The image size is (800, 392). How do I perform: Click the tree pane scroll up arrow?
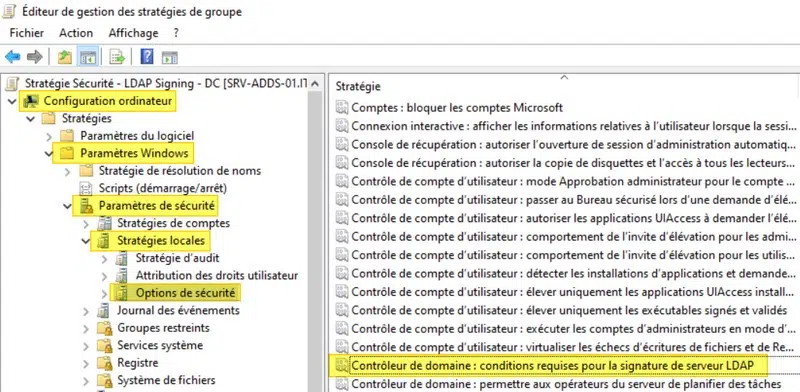(315, 84)
